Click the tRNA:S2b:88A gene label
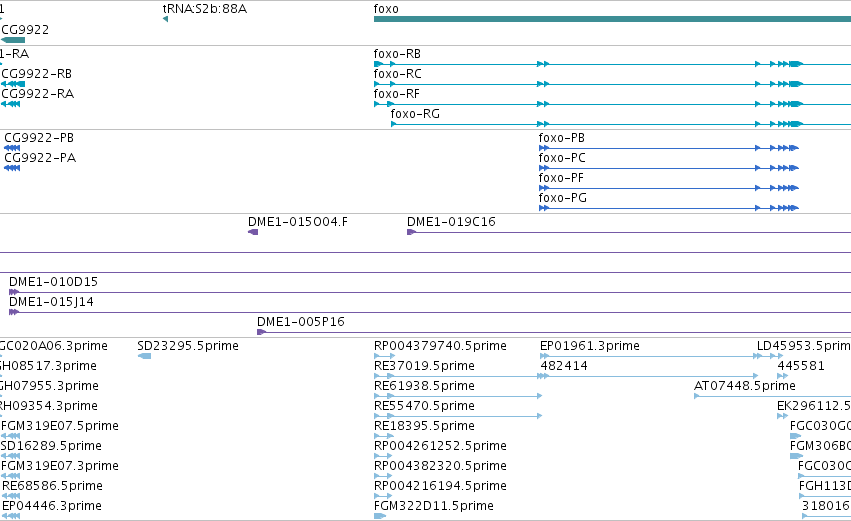Viewport: 851px width, 521px height. (205, 9)
